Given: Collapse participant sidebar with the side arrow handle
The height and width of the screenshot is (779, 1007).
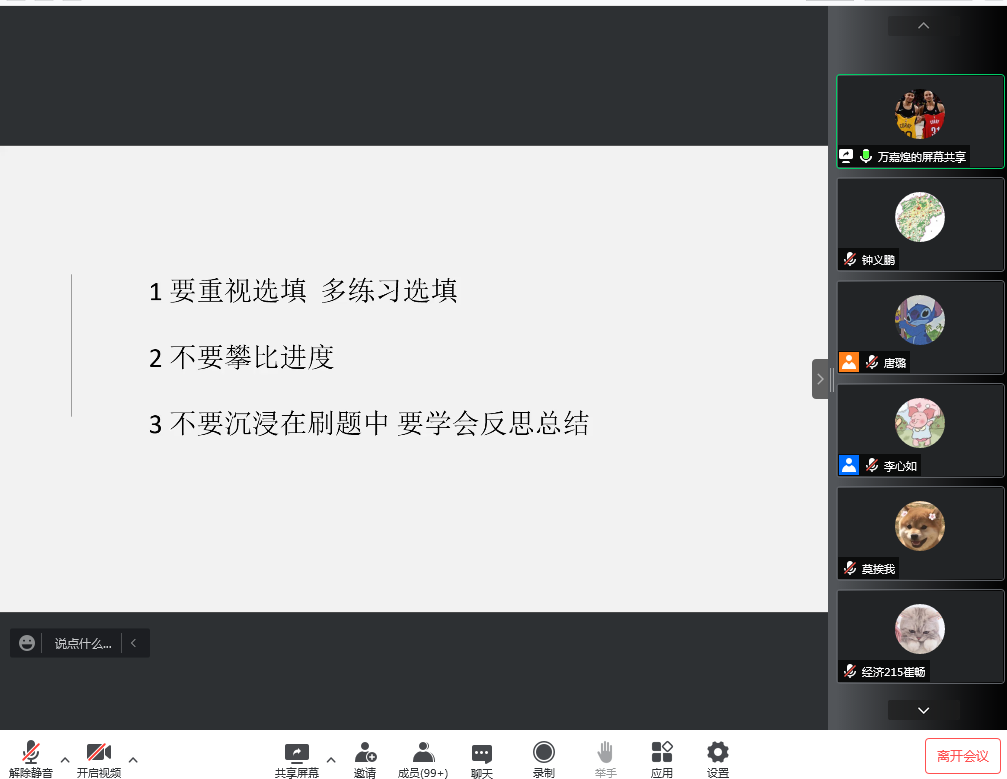Looking at the screenshot, I should (820, 379).
